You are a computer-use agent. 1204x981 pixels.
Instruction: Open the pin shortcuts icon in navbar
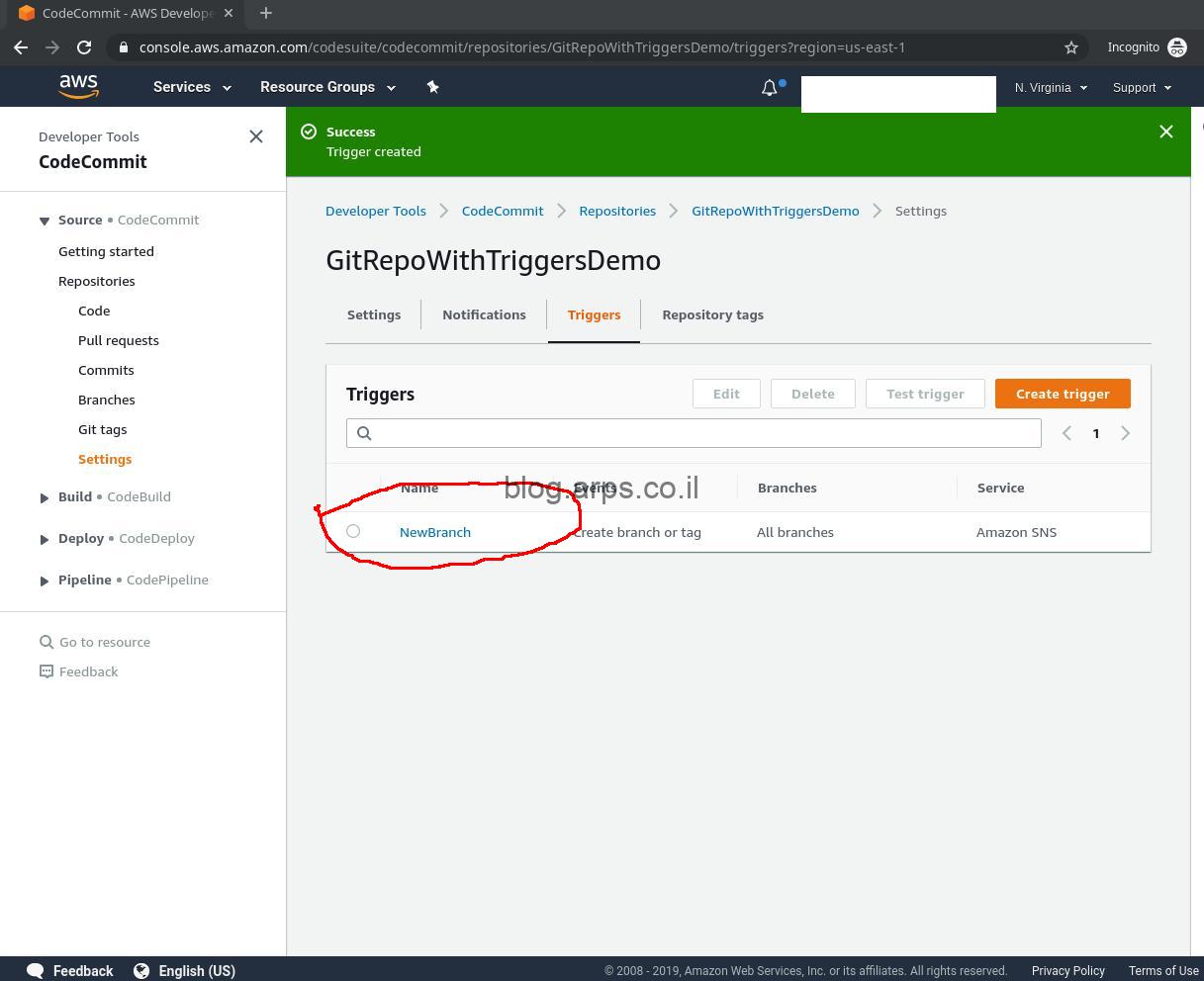tap(432, 87)
